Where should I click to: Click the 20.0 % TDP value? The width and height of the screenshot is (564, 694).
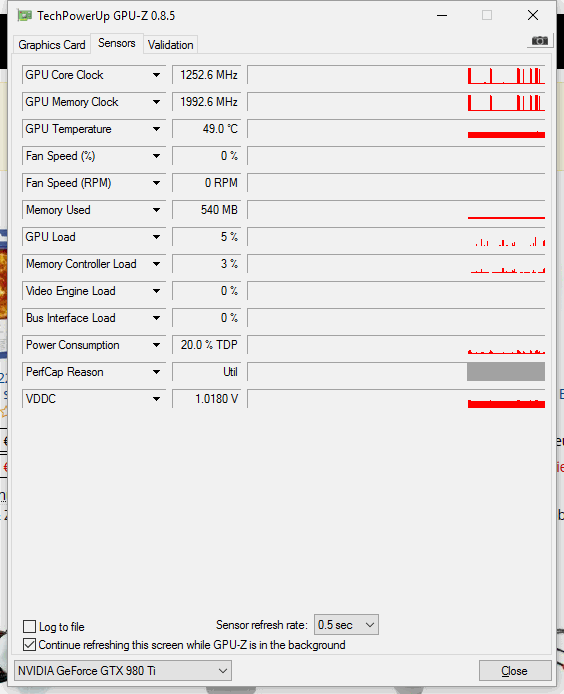pos(206,345)
